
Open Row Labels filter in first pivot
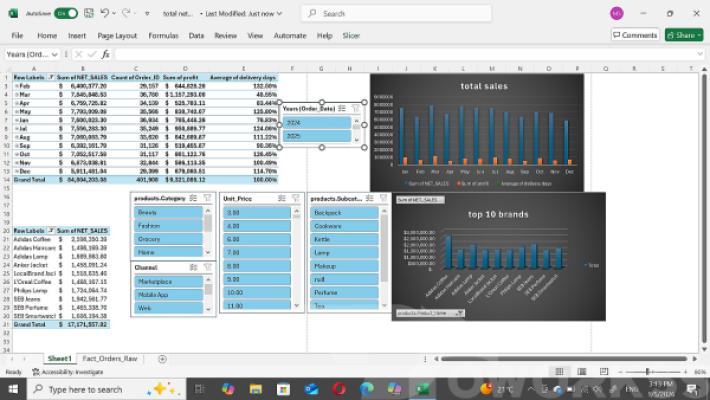tap(51, 77)
